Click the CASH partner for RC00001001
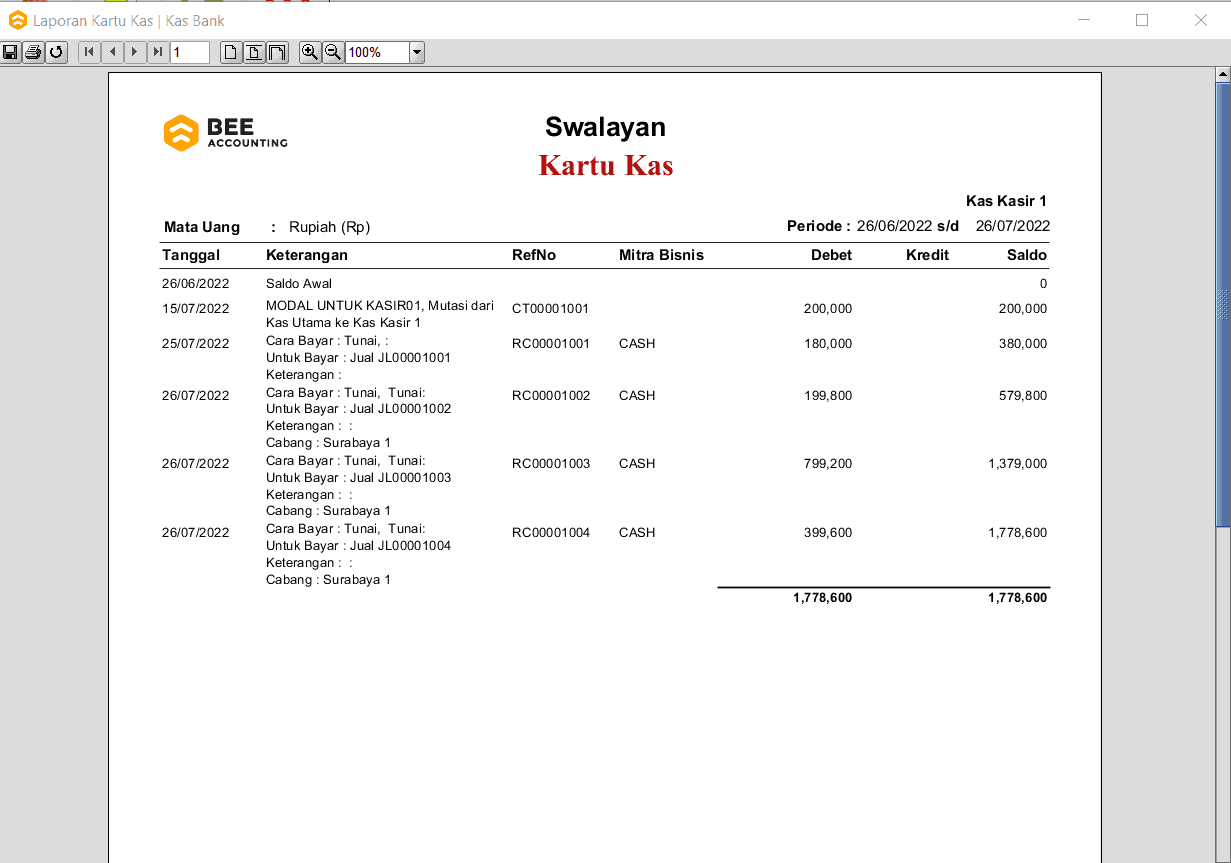The width and height of the screenshot is (1231, 863). [637, 344]
